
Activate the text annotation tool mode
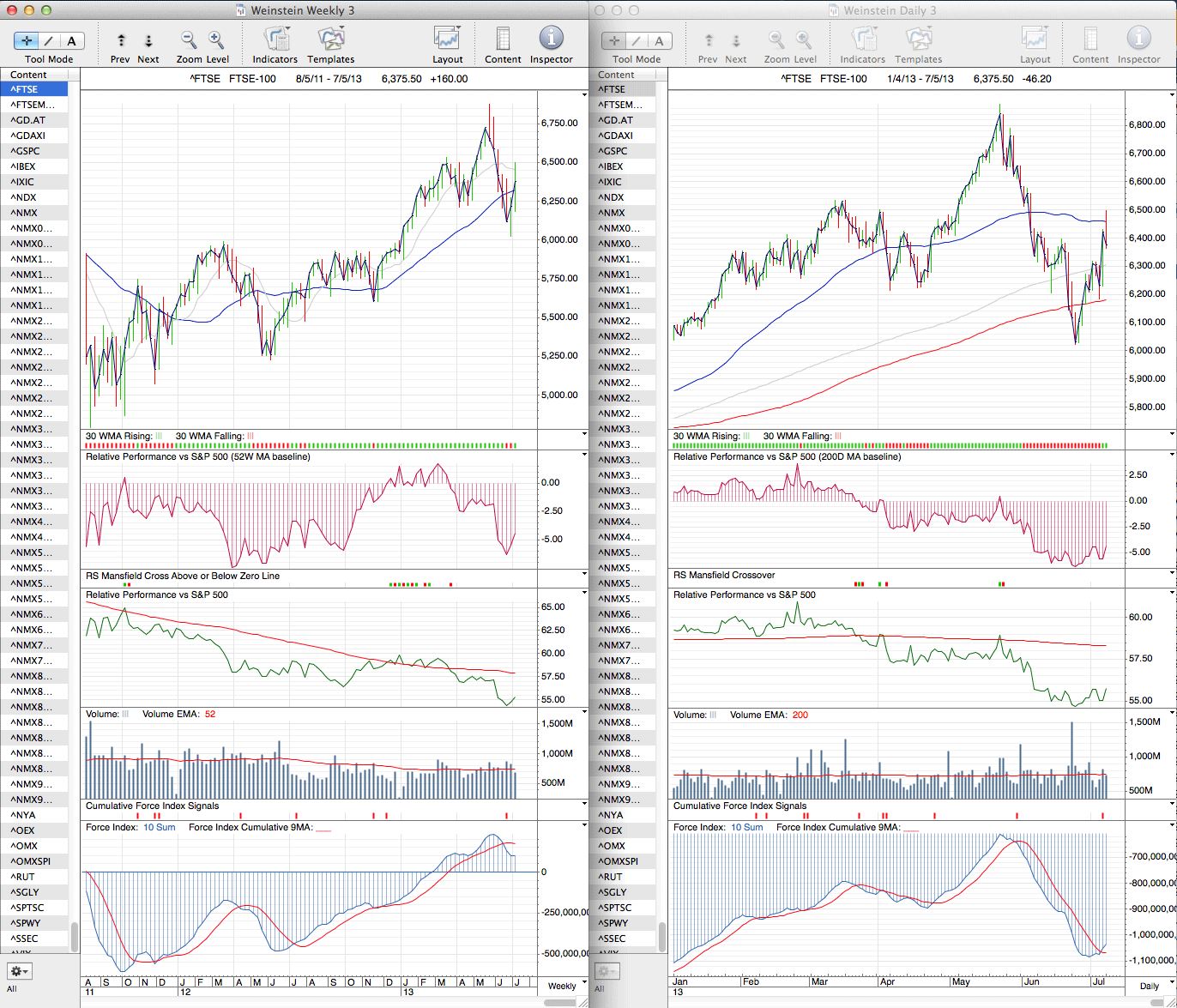pyautogui.click(x=71, y=40)
